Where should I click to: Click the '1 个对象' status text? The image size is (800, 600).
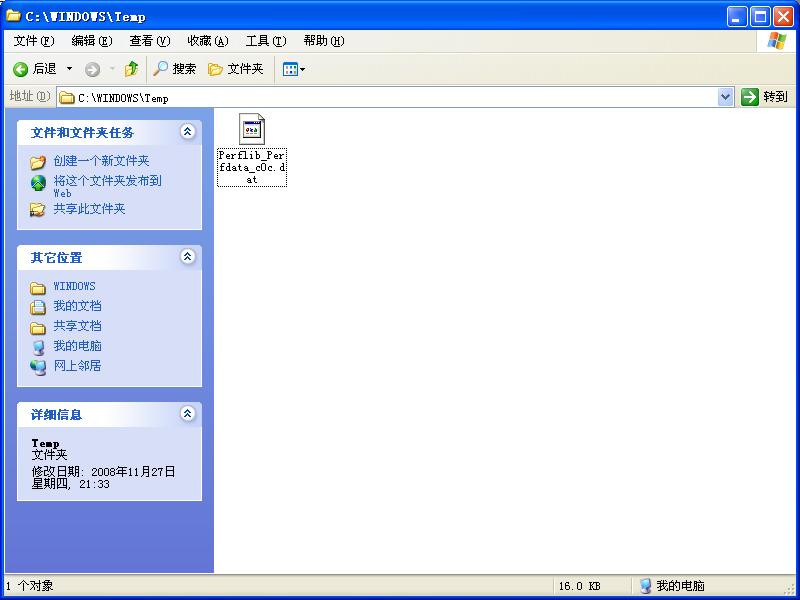(30, 586)
